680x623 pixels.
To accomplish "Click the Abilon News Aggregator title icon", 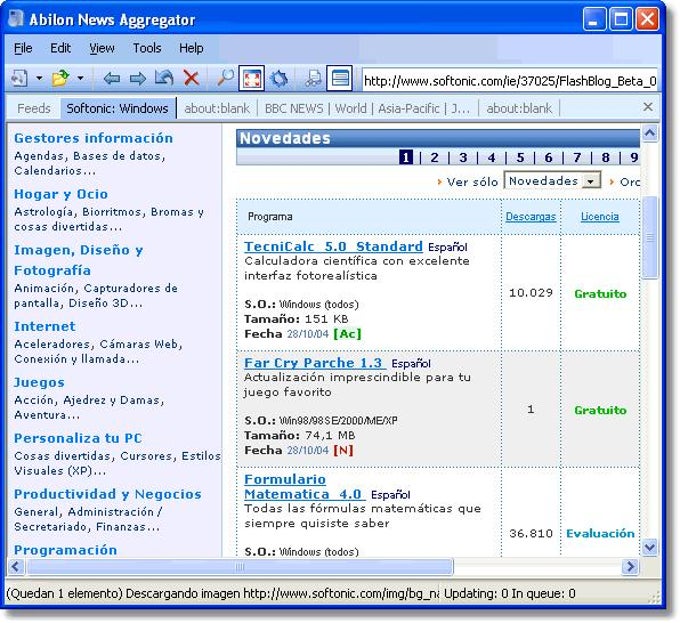I will (x=16, y=19).
